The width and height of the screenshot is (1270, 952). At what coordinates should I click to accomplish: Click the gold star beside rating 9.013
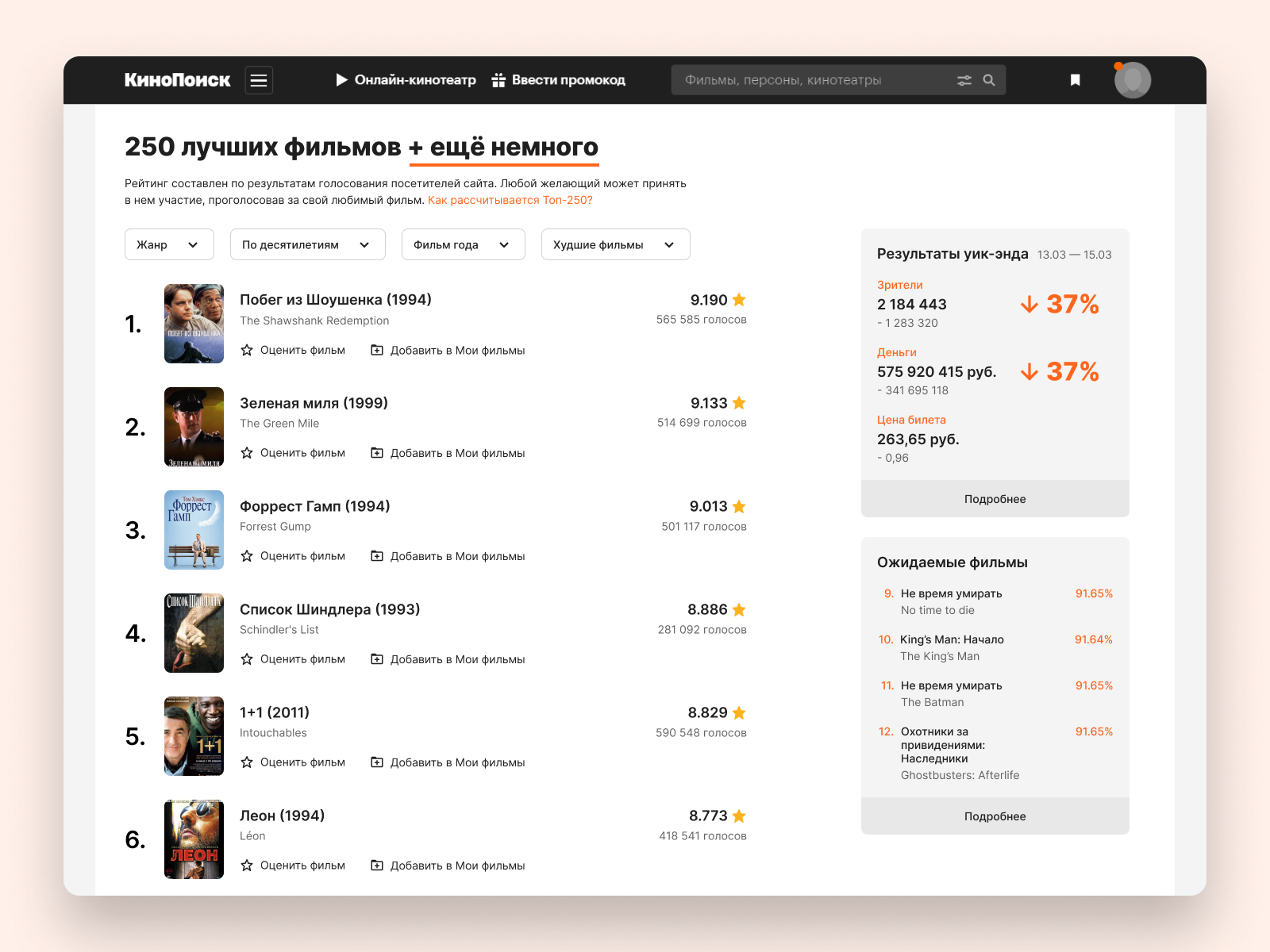point(739,506)
